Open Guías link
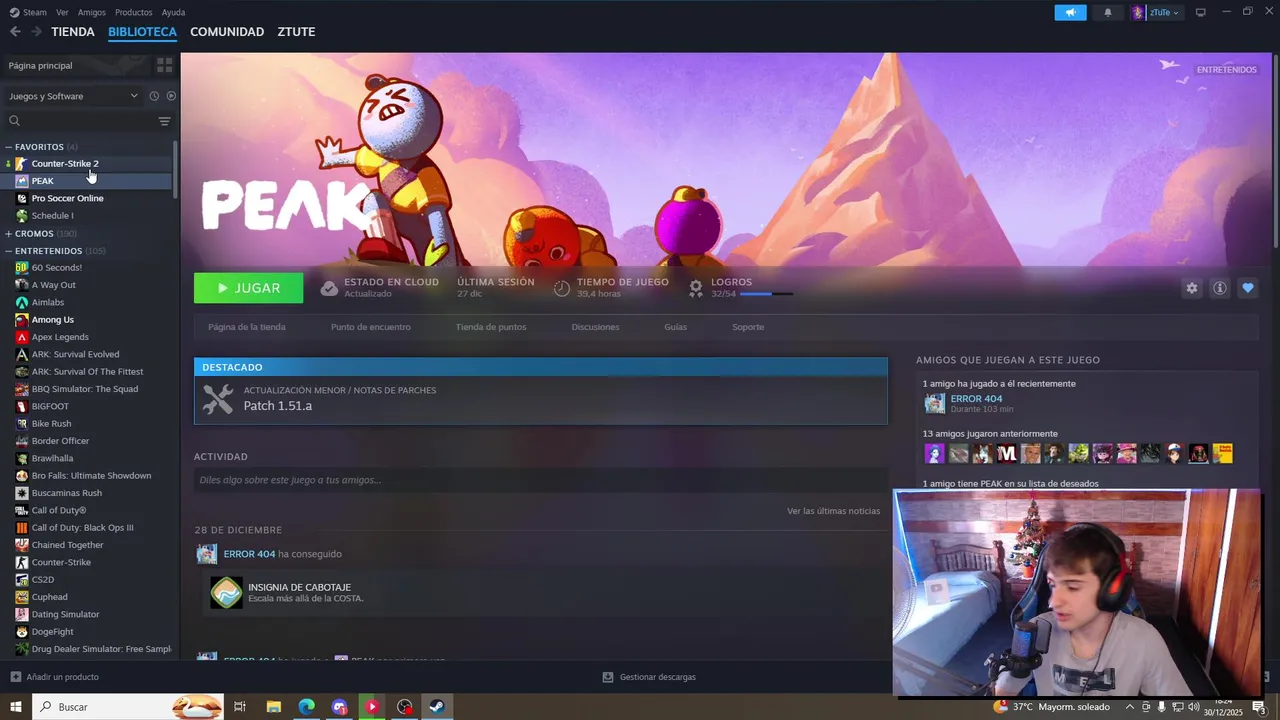 tap(676, 327)
